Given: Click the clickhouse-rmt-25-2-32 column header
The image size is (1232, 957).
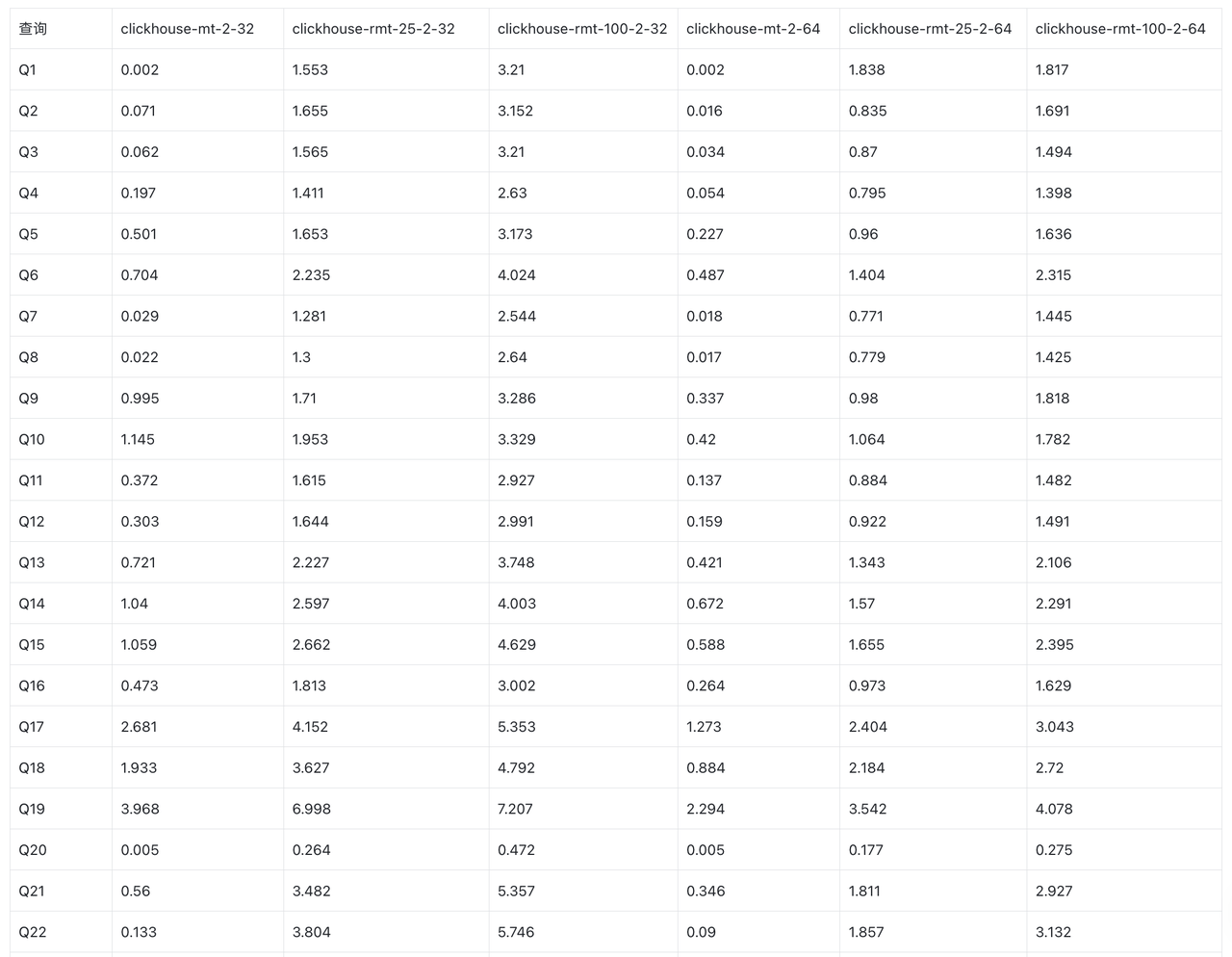Looking at the screenshot, I should click(x=373, y=29).
